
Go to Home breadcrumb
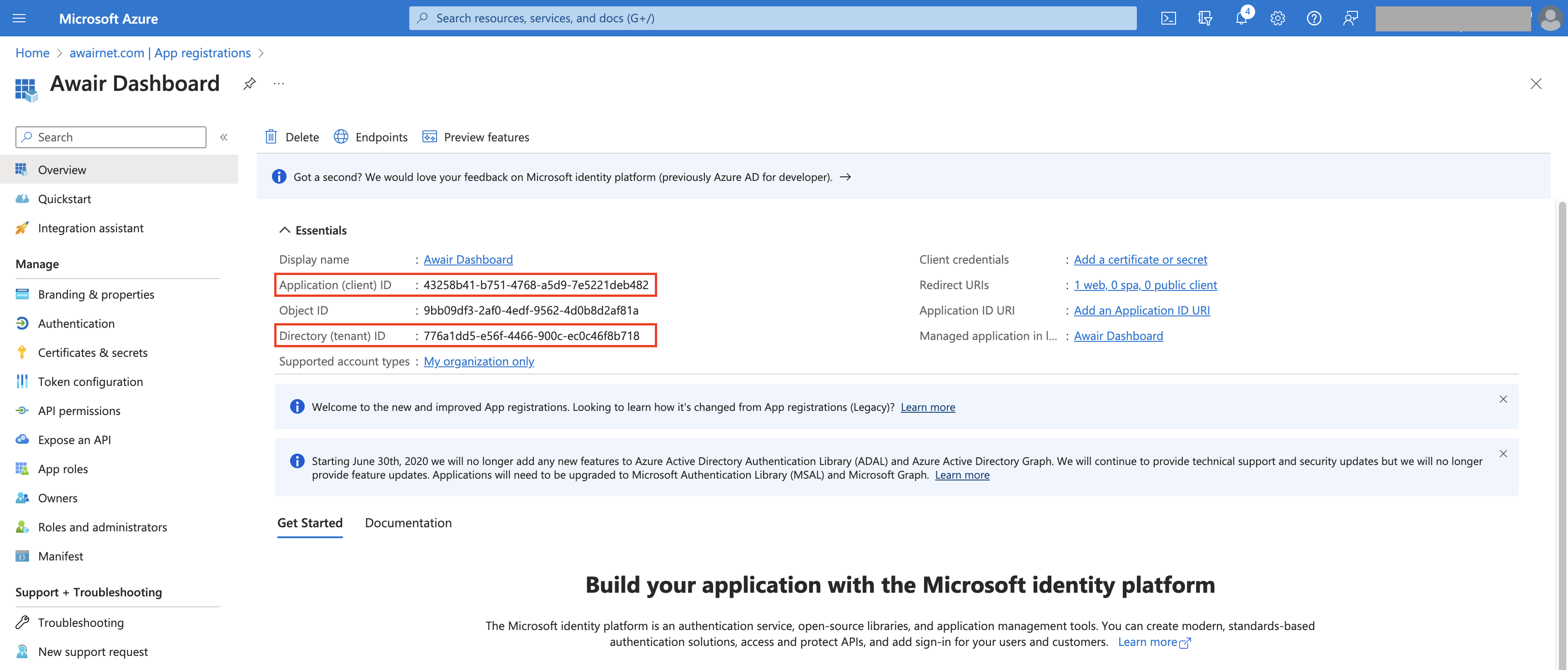(x=32, y=53)
